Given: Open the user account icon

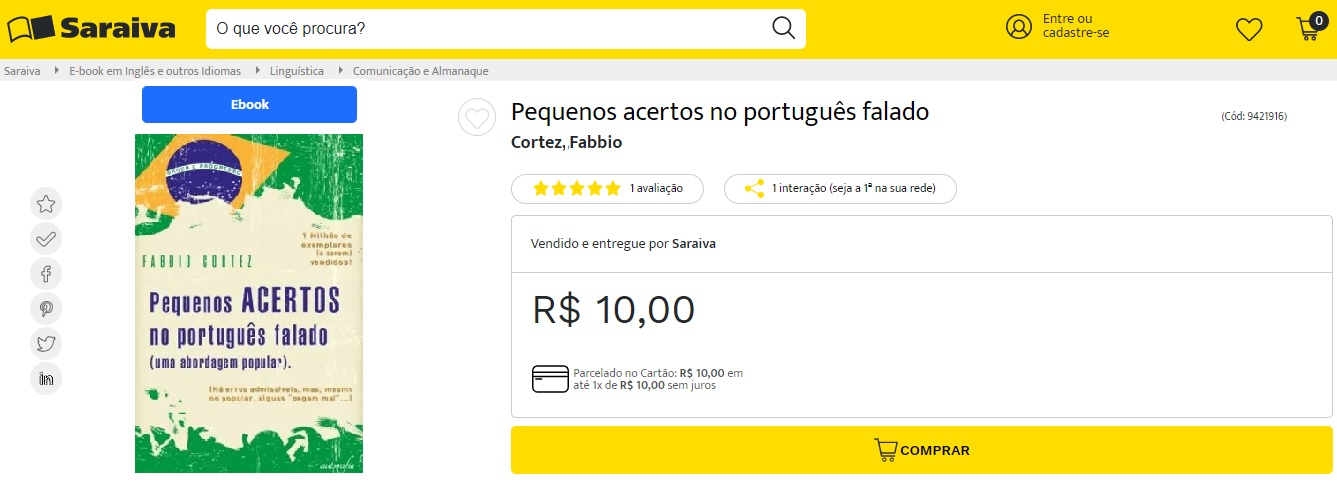Looking at the screenshot, I should coord(1018,27).
